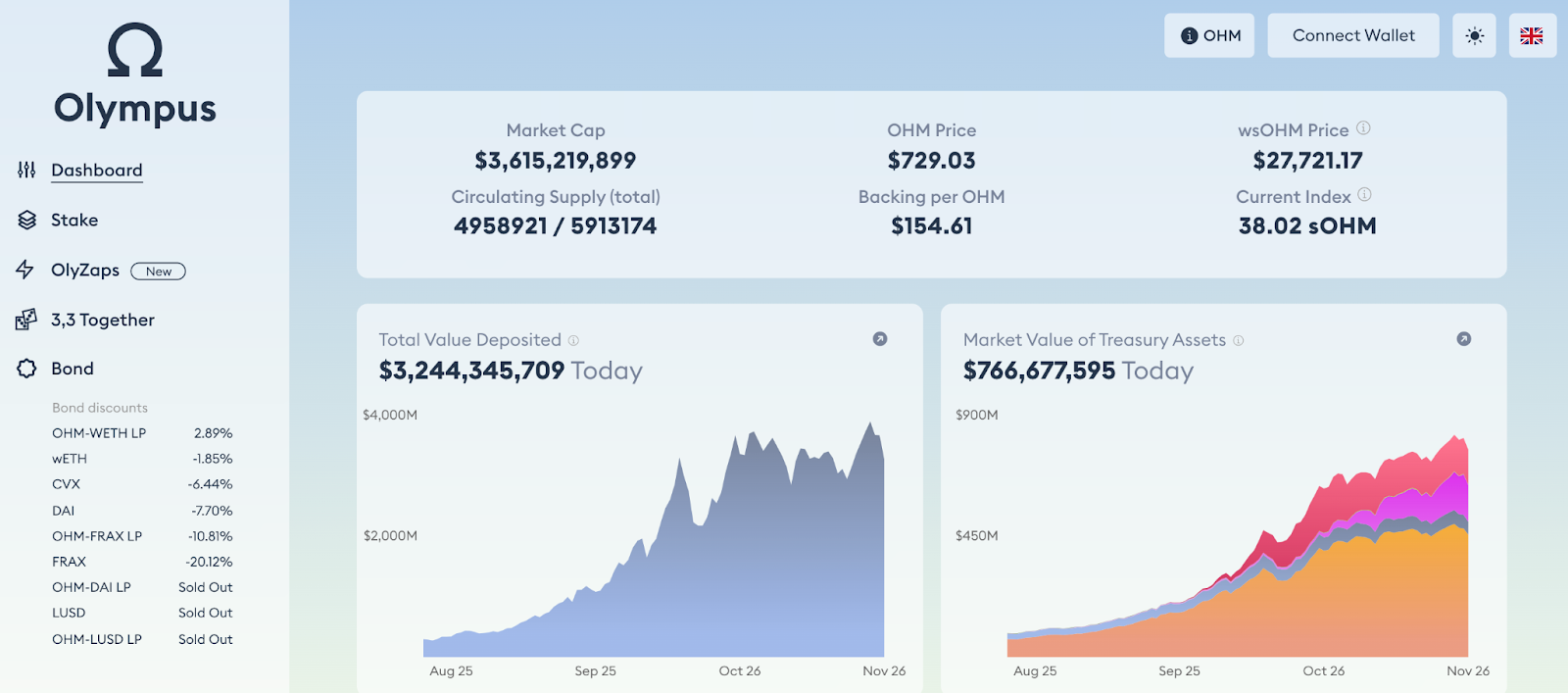Viewport: 1568px width, 693px height.
Task: Click the New badge beside OlyZaps
Action: [159, 272]
